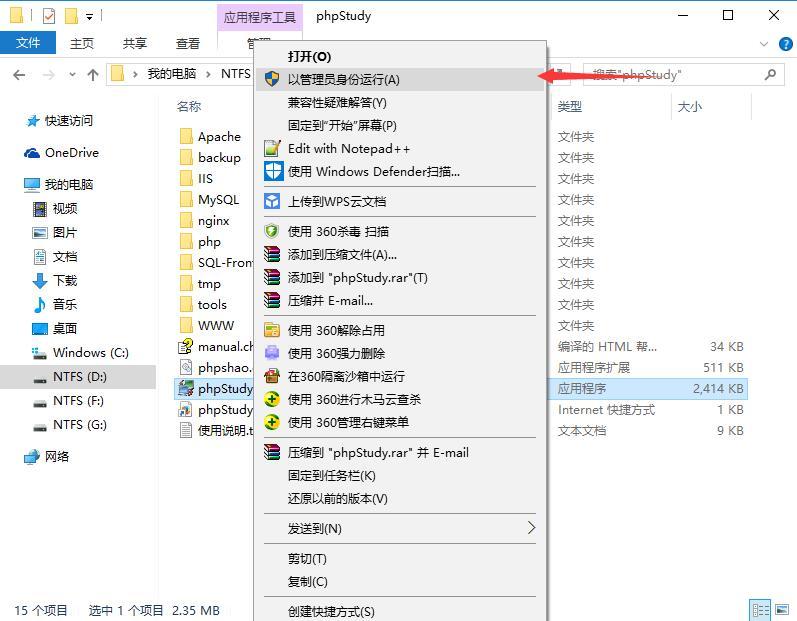The width and height of the screenshot is (797, 621).
Task: Select 兼容性疑难解答(Y)
Action: 400,103
